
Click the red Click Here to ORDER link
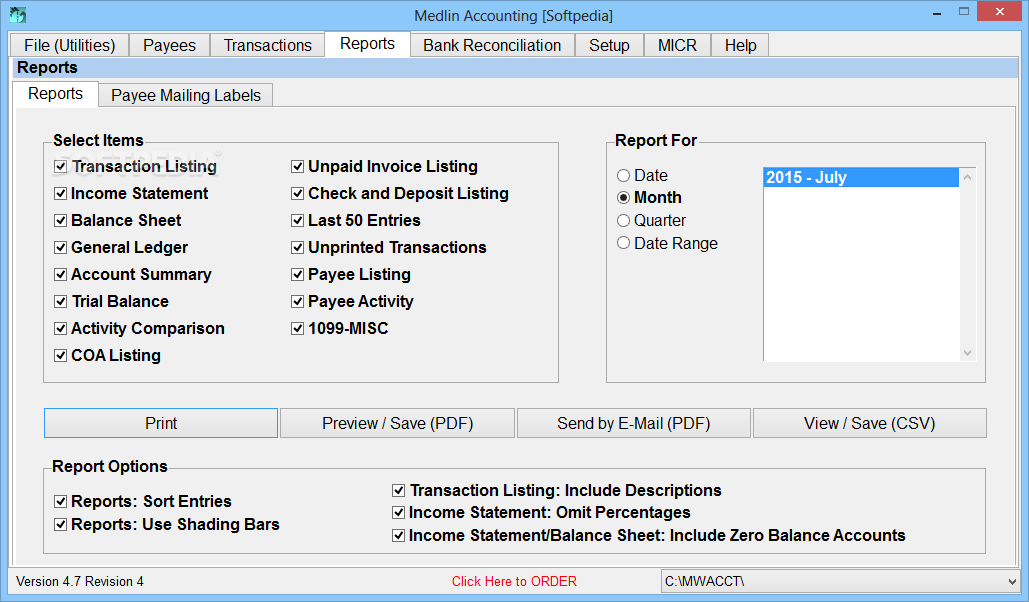tap(514, 582)
